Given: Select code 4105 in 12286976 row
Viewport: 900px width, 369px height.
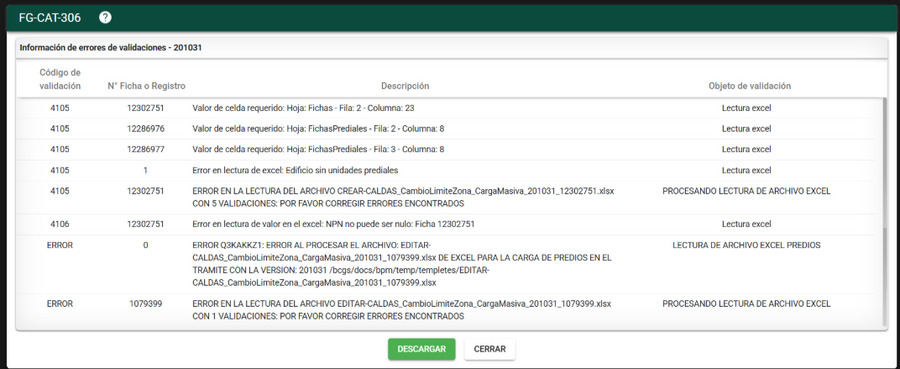Looking at the screenshot, I should [60, 129].
